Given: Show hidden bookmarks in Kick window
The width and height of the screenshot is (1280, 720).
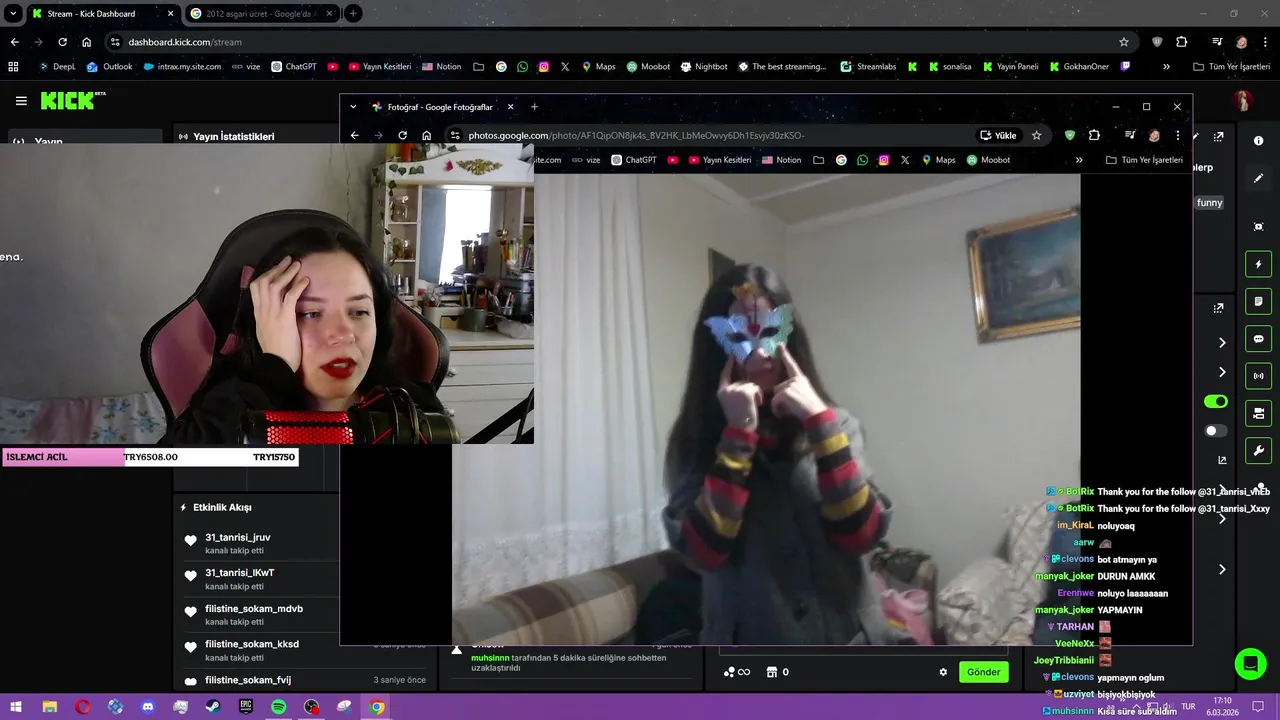Looking at the screenshot, I should pos(1166,67).
